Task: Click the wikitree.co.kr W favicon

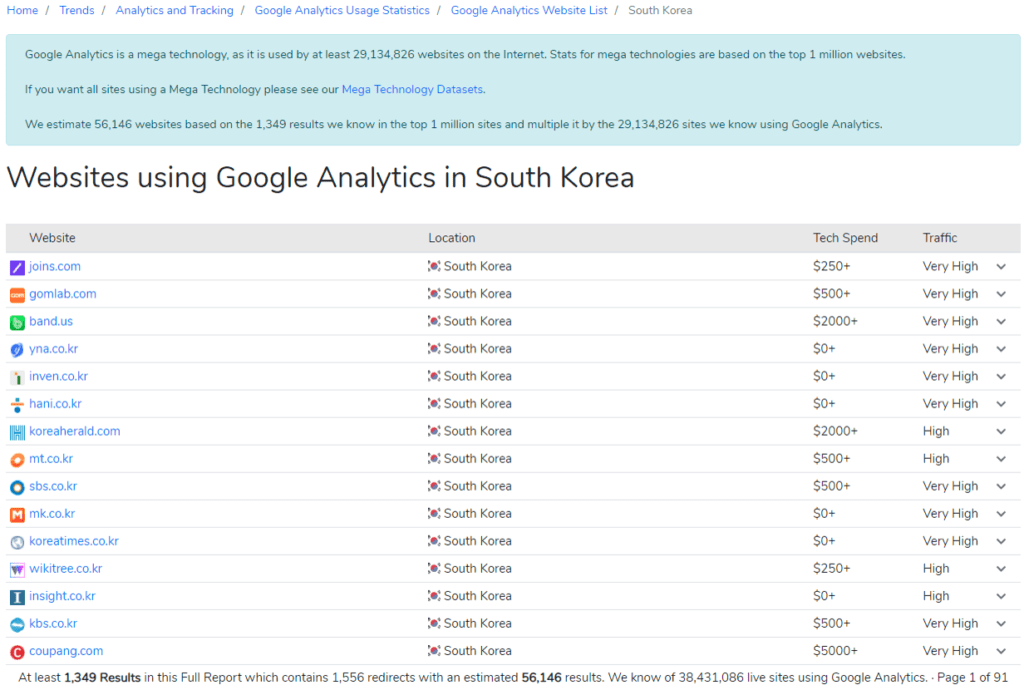Action: click(17, 569)
